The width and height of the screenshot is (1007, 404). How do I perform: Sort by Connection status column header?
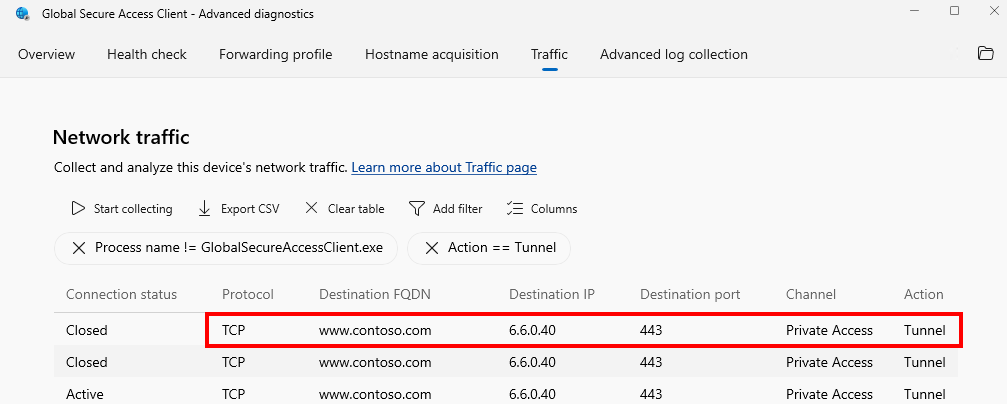(x=121, y=294)
